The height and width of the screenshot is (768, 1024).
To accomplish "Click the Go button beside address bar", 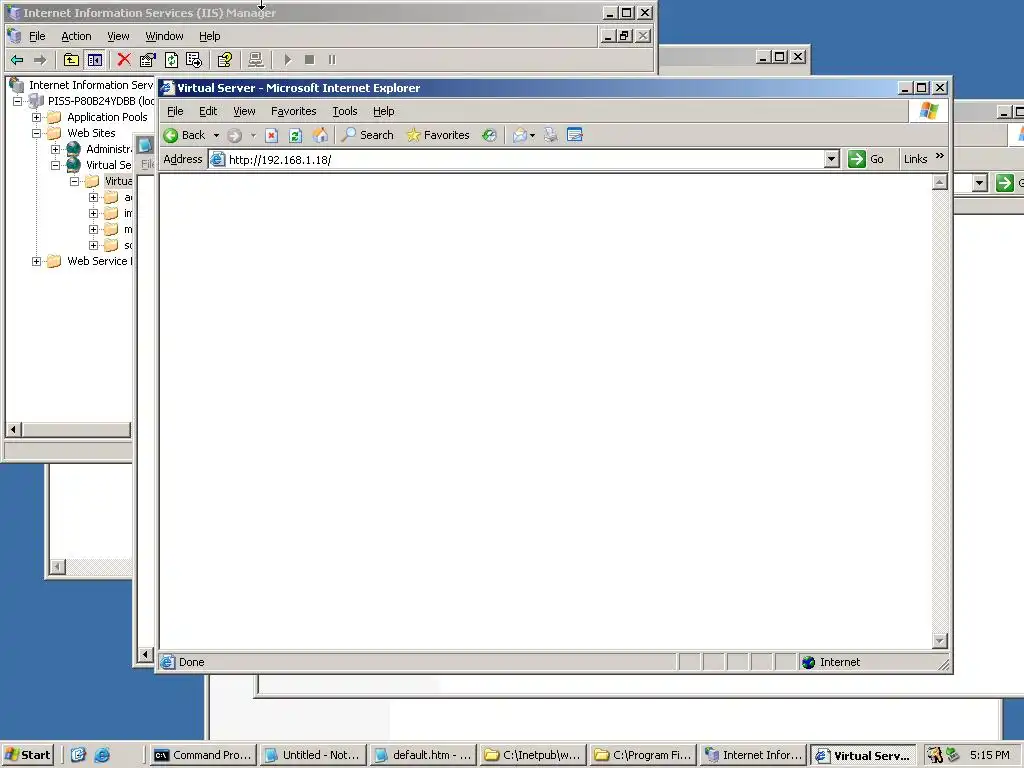I will (x=867, y=159).
